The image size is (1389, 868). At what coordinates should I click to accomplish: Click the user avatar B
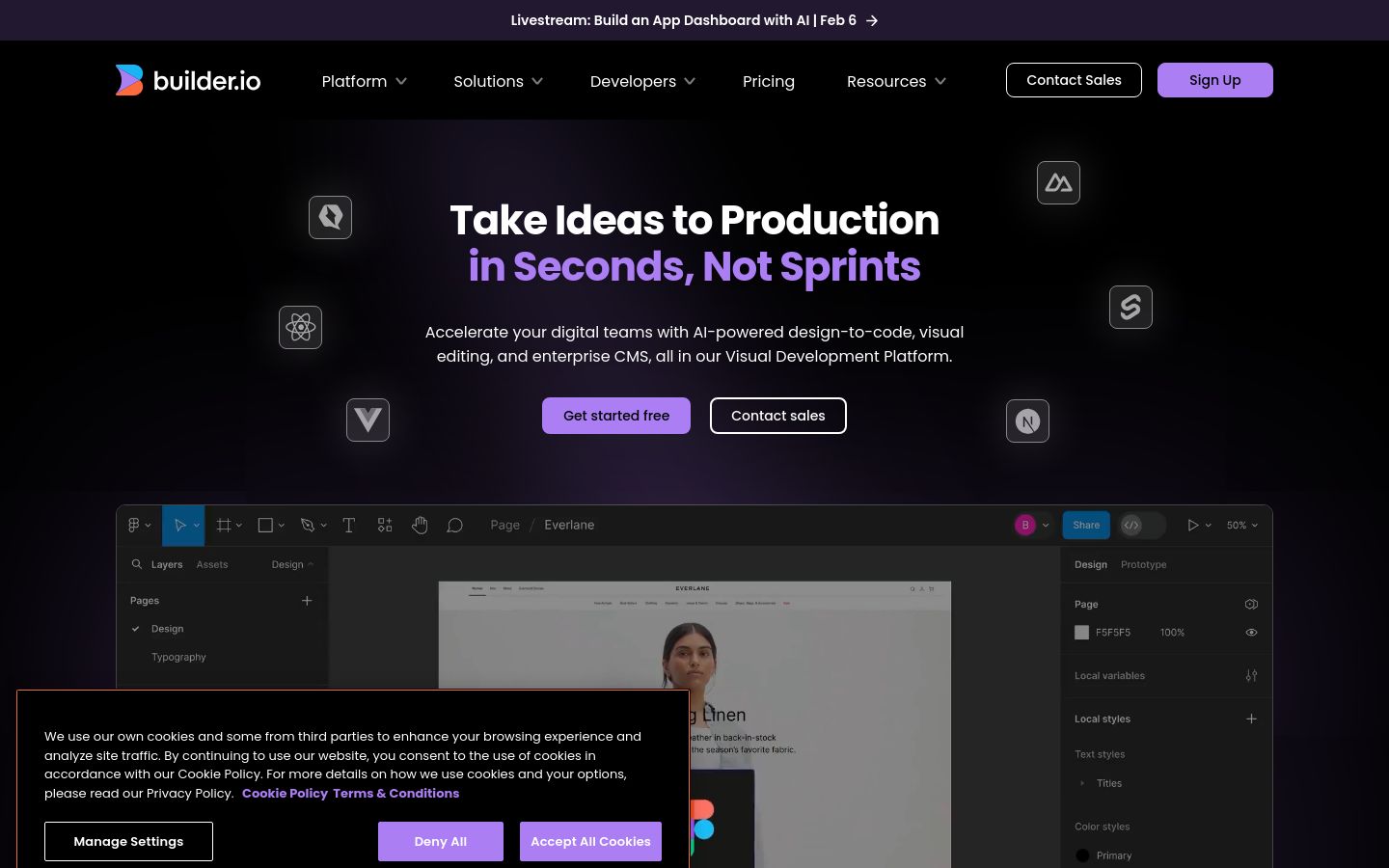(1025, 525)
